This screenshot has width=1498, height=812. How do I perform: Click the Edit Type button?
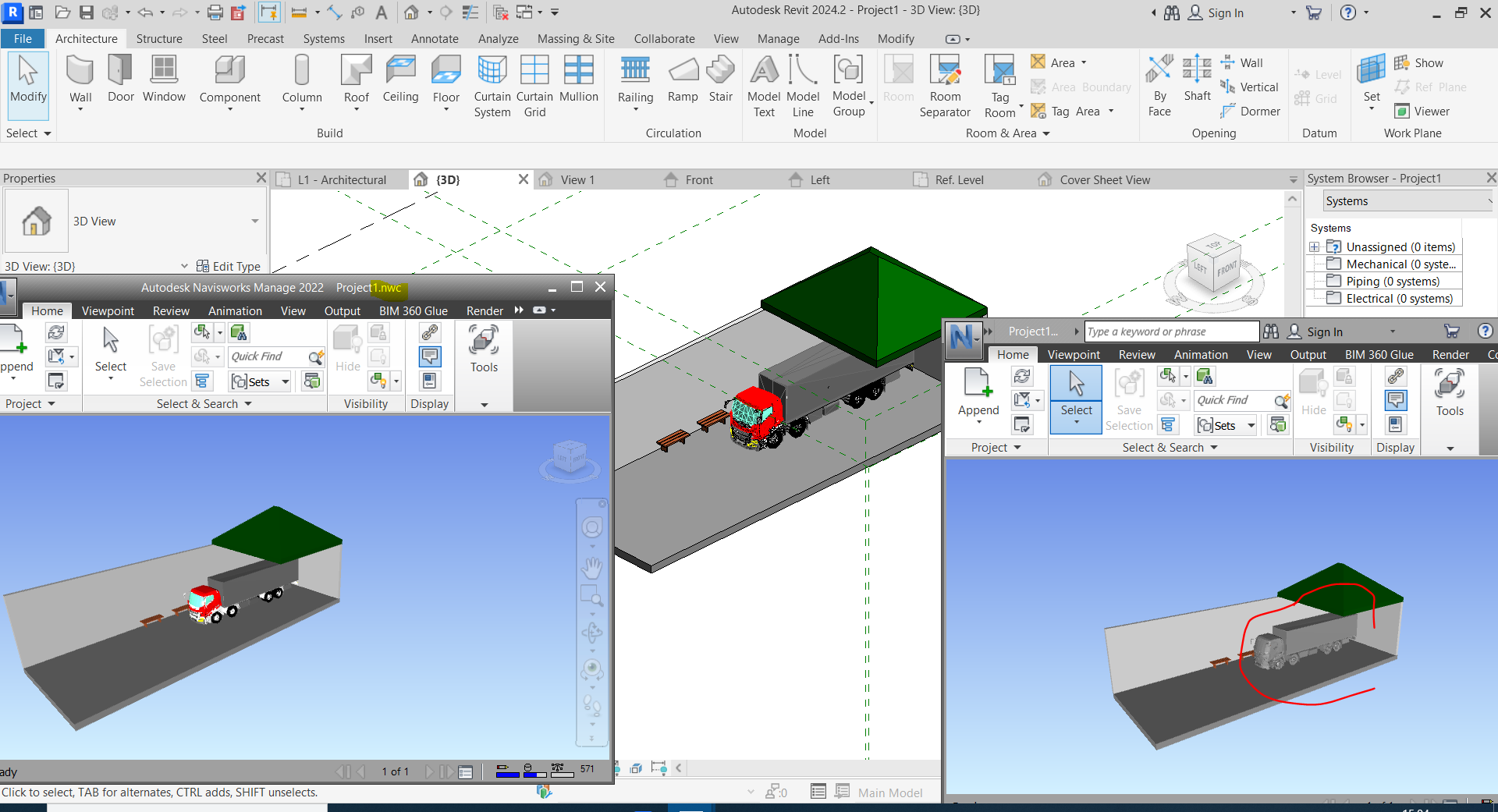pyautogui.click(x=229, y=266)
